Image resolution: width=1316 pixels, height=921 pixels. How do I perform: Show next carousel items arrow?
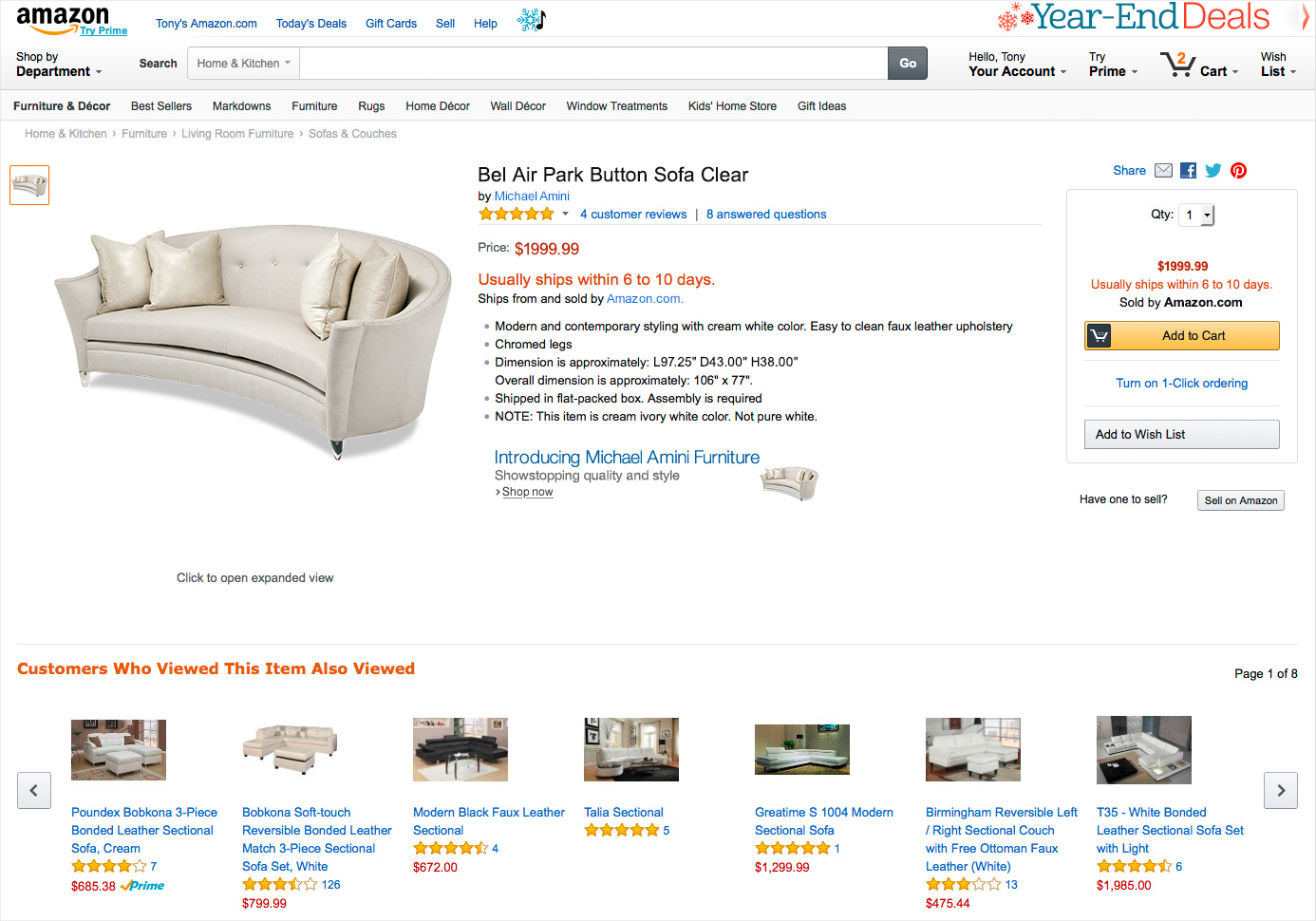(1281, 790)
